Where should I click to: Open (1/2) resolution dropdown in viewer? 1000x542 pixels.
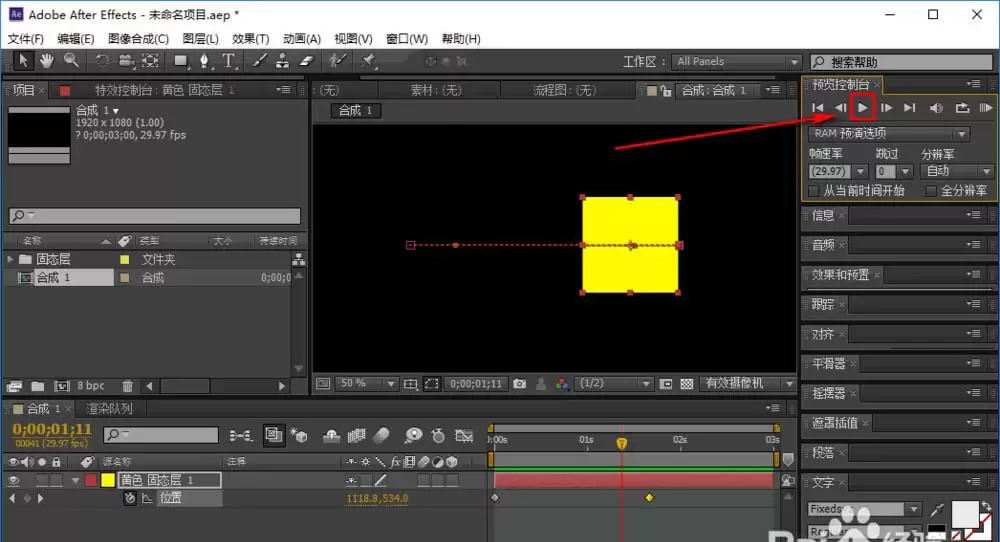pos(614,383)
